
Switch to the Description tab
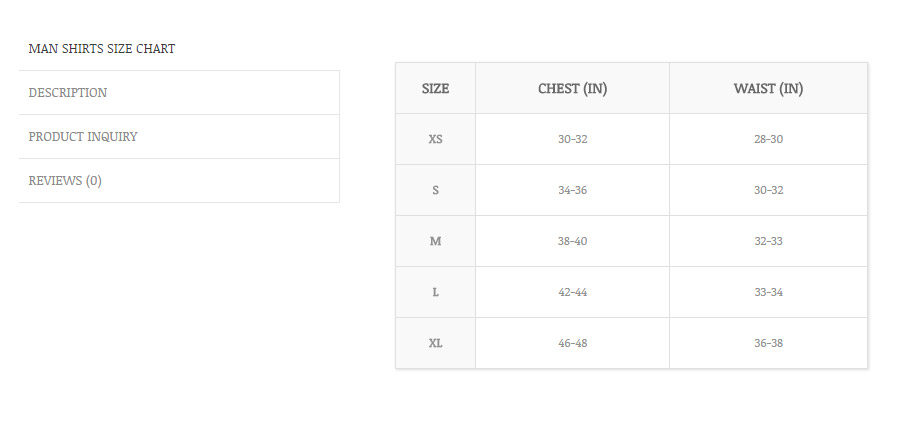point(68,93)
